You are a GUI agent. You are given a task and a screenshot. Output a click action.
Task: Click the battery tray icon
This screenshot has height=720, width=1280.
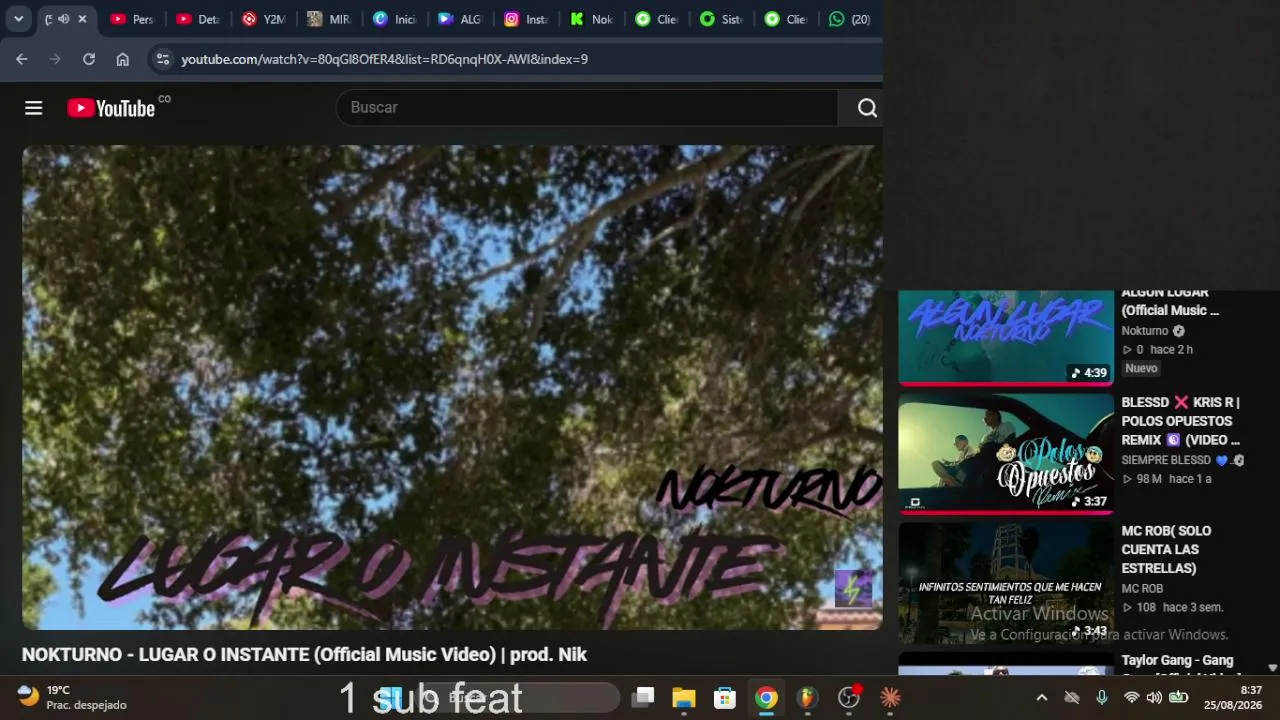(x=1179, y=697)
